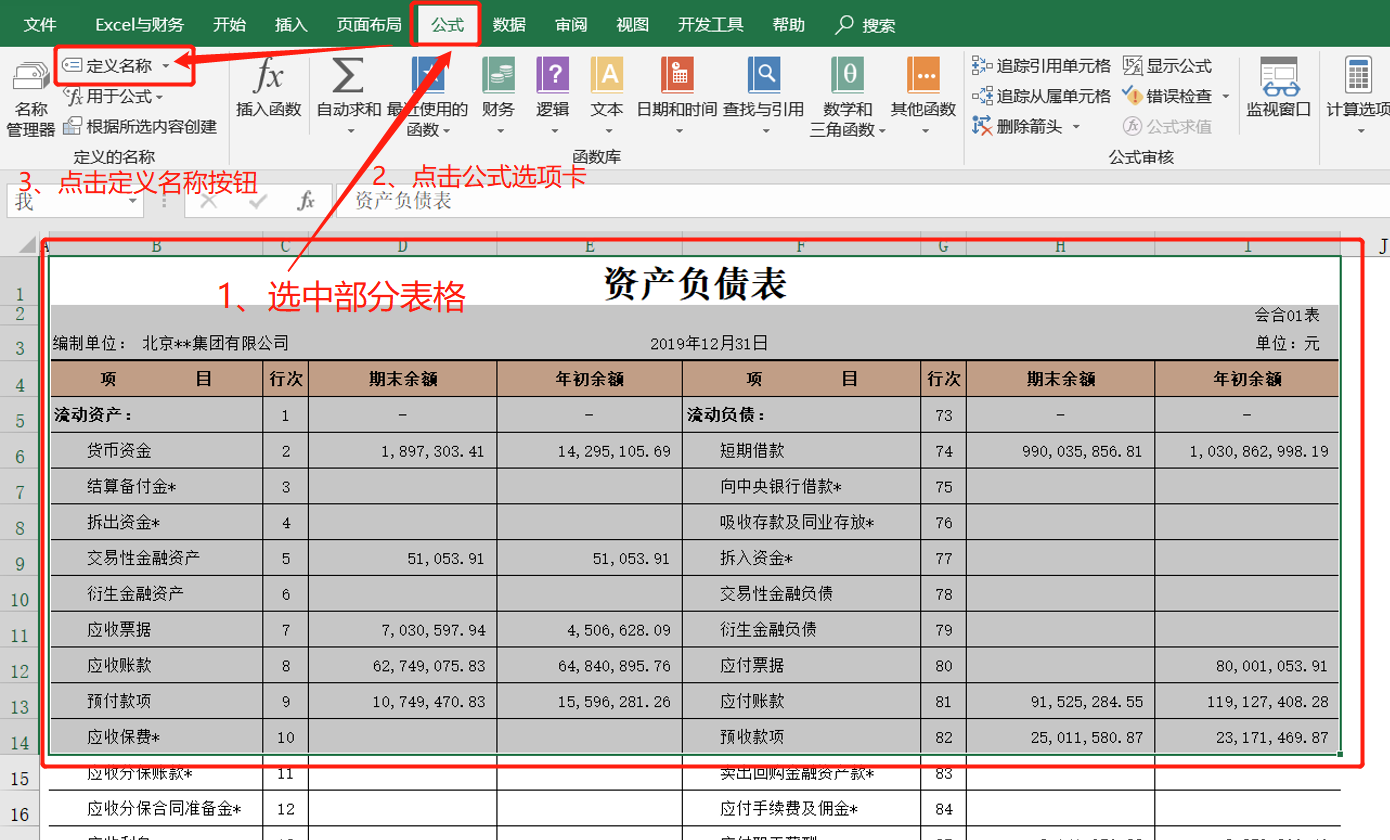Open the Date and Time functions icon
This screenshot has height=840, width=1390.
[677, 76]
